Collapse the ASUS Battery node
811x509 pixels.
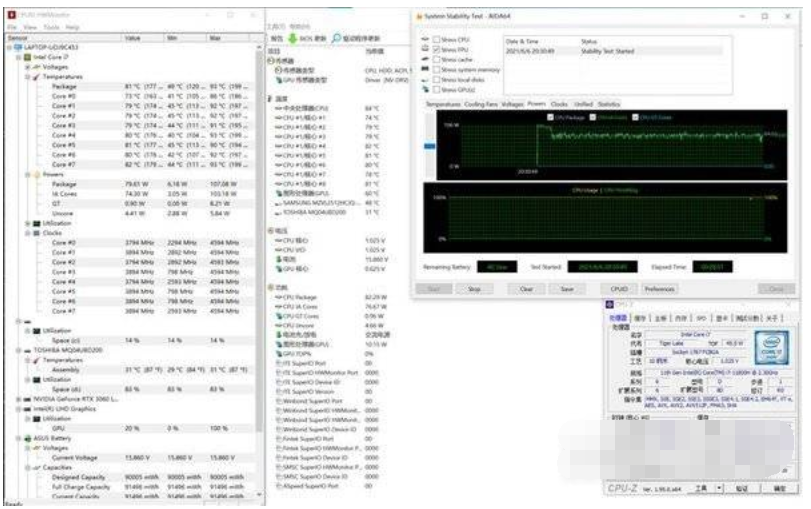19,438
